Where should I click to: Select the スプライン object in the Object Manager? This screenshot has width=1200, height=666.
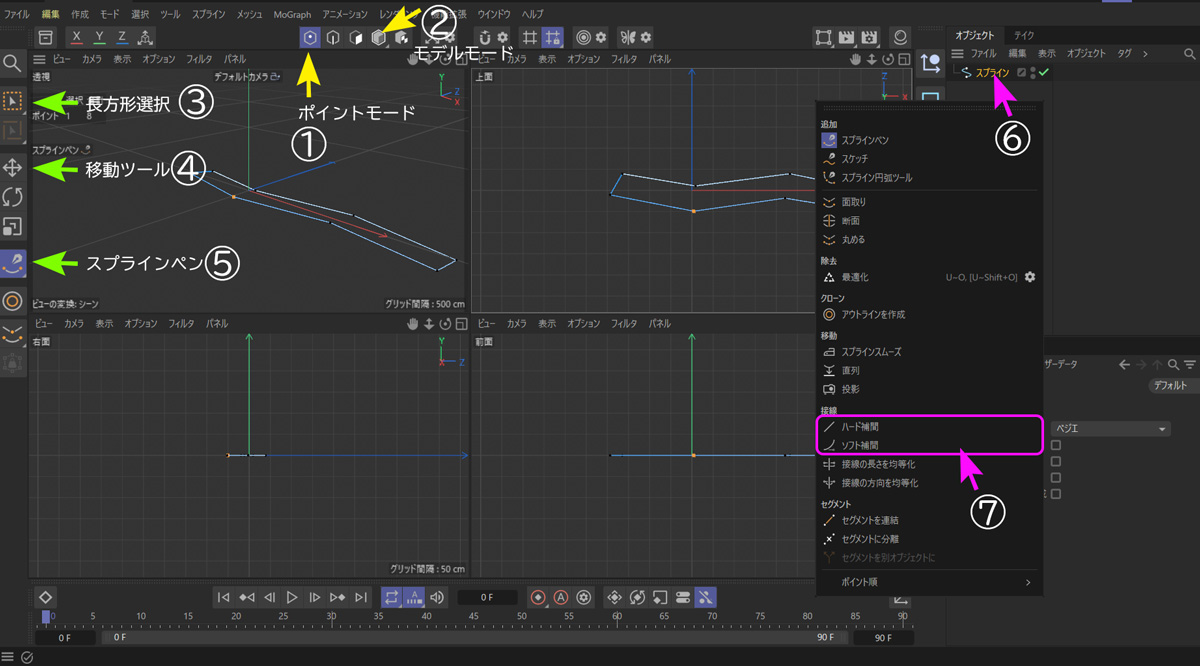tap(992, 73)
